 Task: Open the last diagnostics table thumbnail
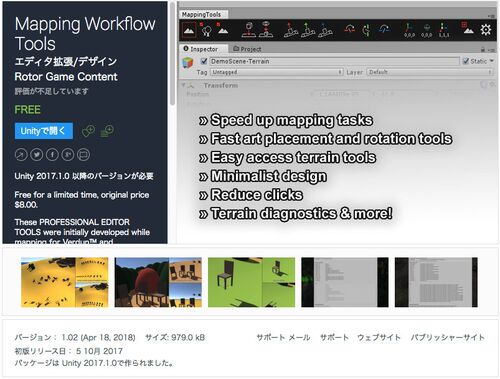pos(436,282)
